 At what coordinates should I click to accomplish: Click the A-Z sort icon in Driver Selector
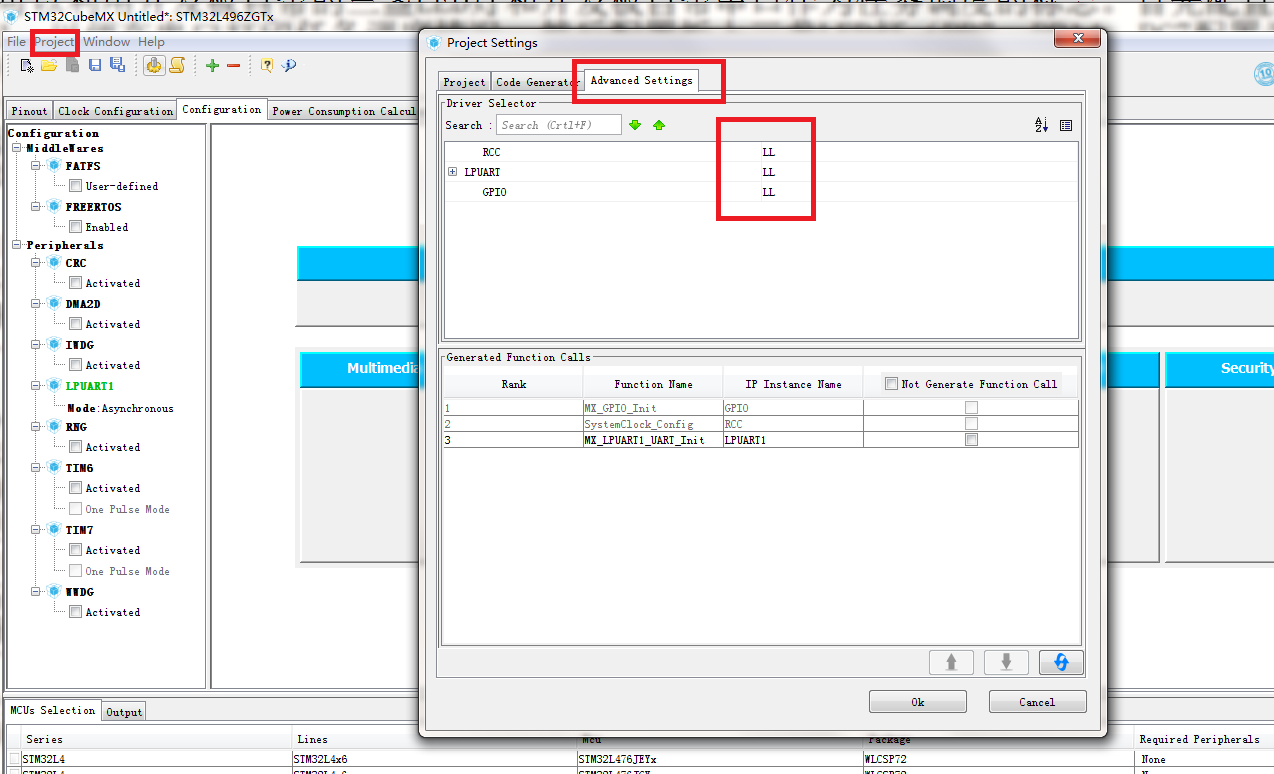(x=1041, y=125)
